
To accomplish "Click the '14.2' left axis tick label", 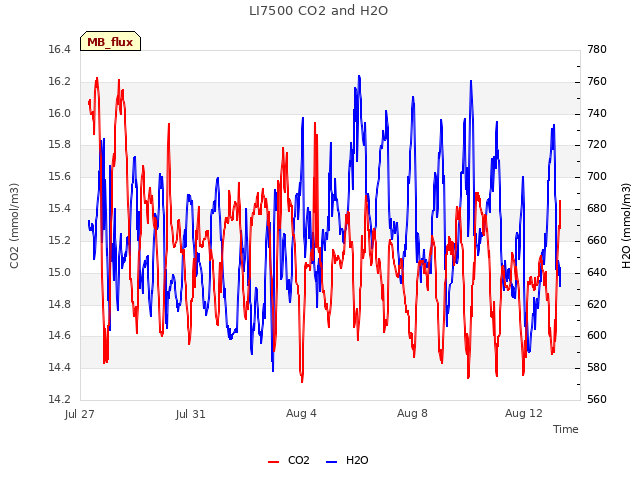I will [x=59, y=399].
